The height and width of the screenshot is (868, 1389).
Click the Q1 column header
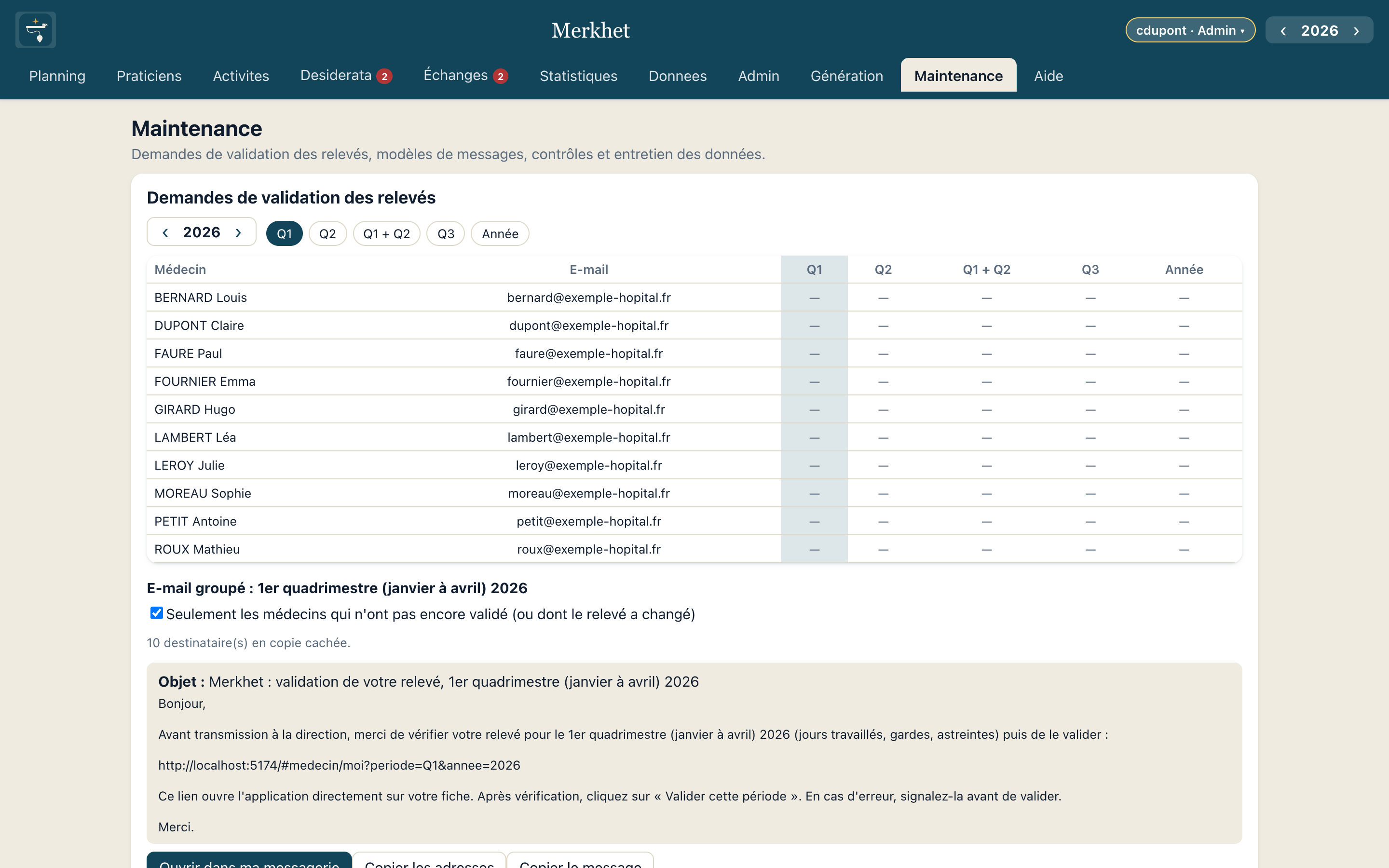(x=815, y=269)
